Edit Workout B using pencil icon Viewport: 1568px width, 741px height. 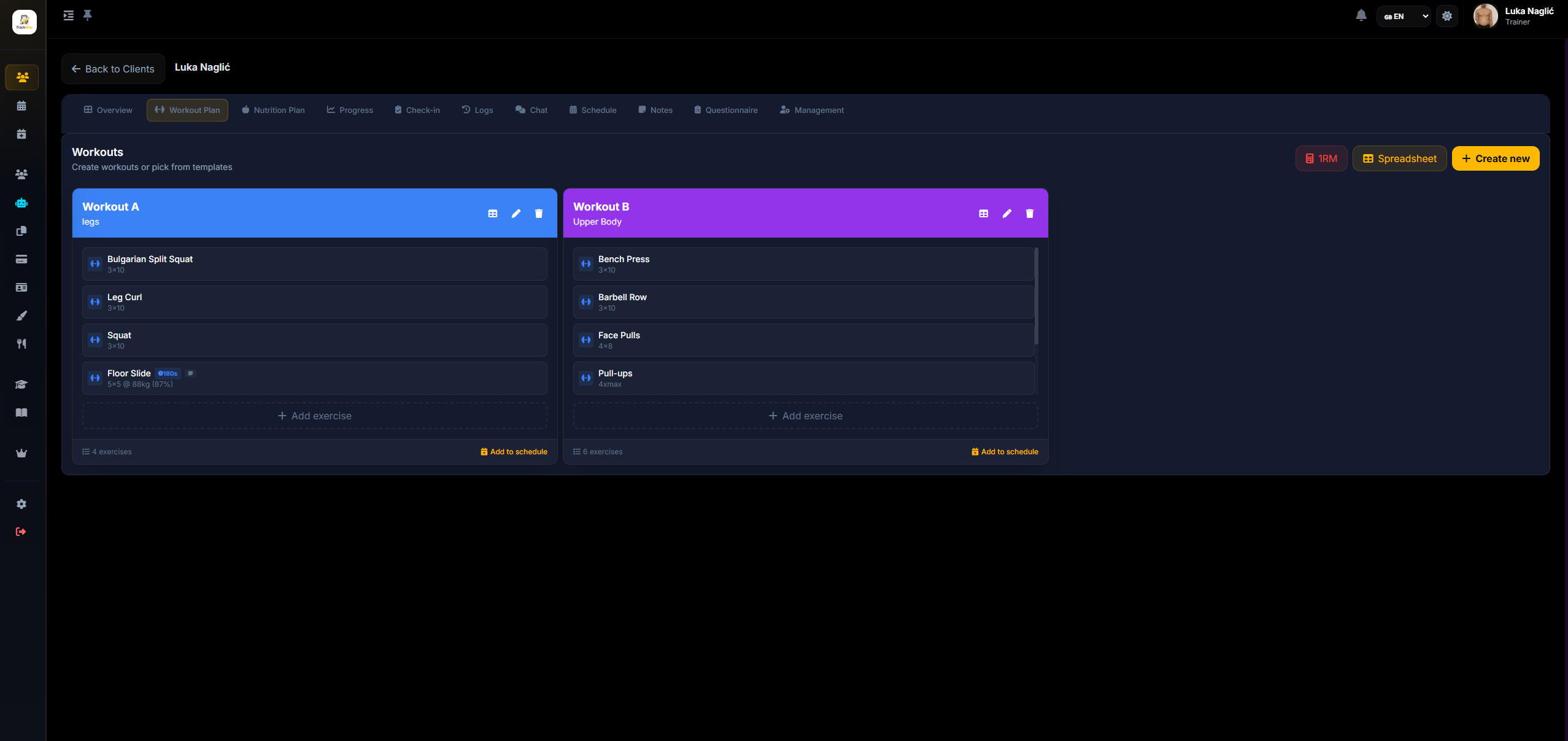[1006, 214]
